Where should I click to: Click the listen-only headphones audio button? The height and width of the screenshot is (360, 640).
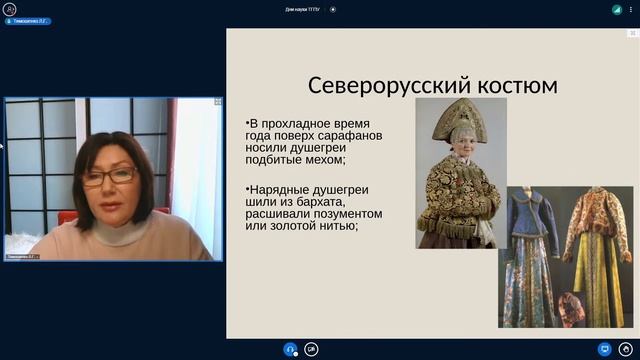click(x=291, y=349)
